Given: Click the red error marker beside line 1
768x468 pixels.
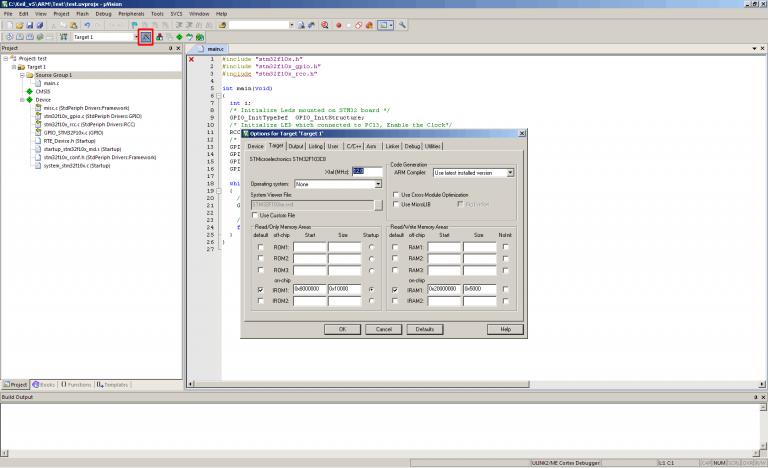Looking at the screenshot, I should [x=191, y=59].
